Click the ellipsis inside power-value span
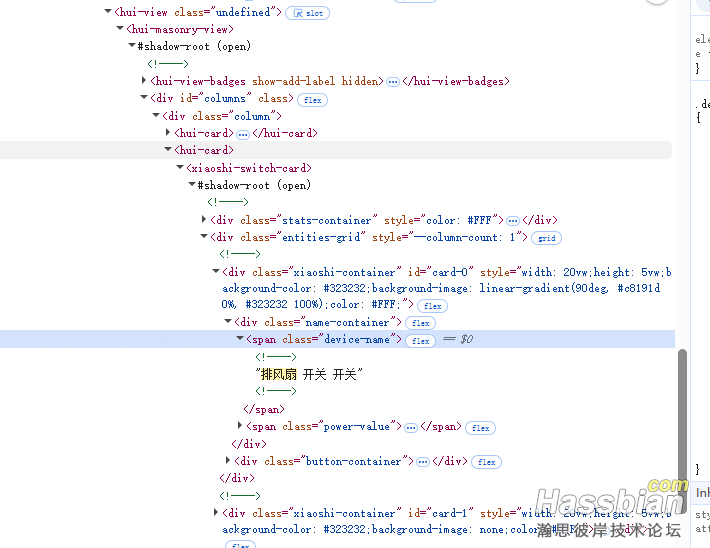 411,427
